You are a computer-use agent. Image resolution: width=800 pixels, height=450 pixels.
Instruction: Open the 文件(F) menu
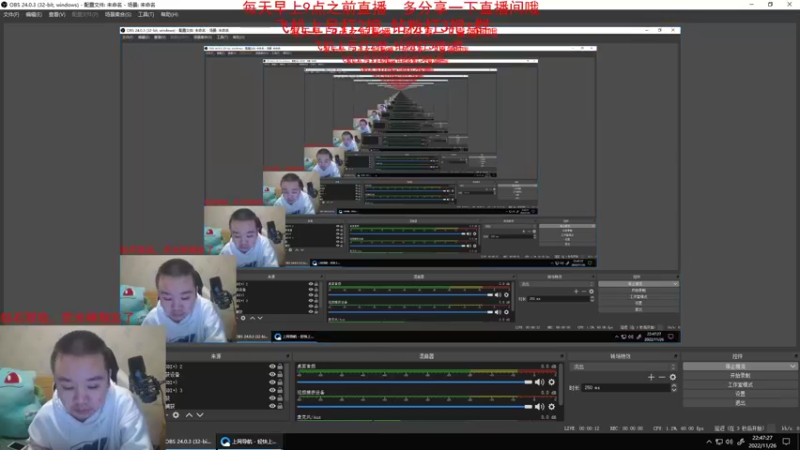(x=11, y=15)
